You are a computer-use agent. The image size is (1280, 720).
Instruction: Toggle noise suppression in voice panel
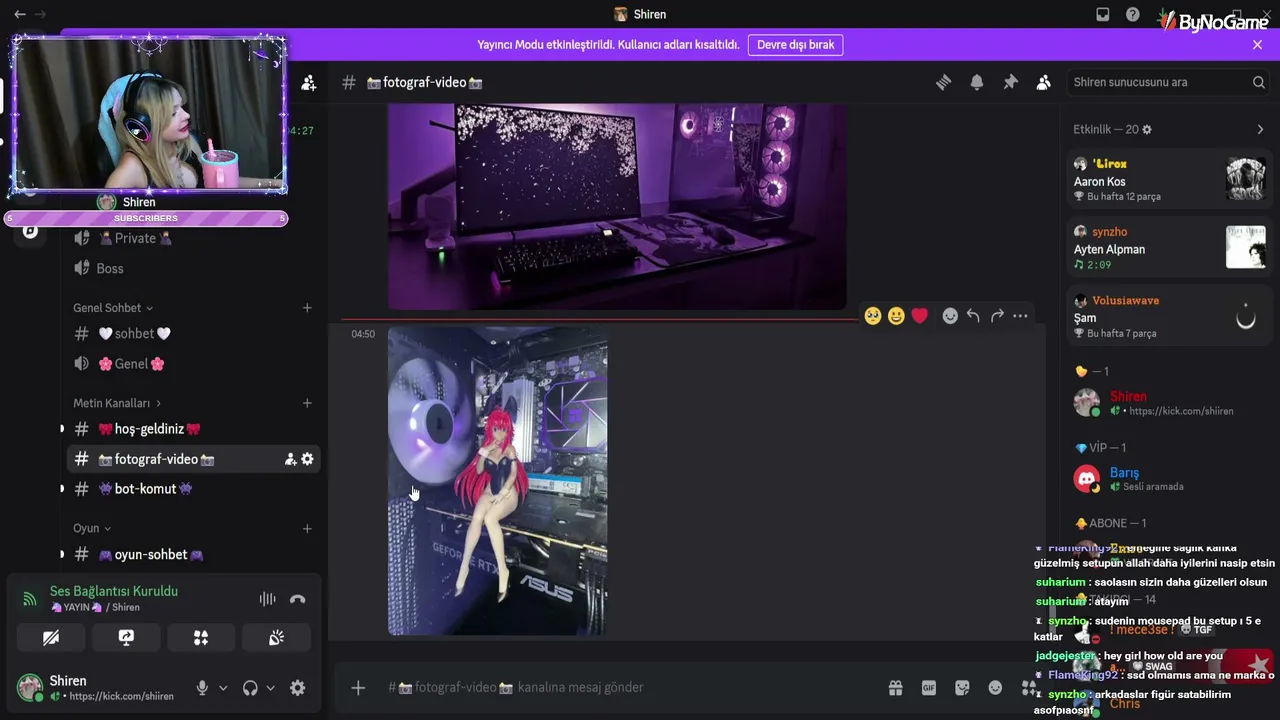pyautogui.click(x=267, y=599)
